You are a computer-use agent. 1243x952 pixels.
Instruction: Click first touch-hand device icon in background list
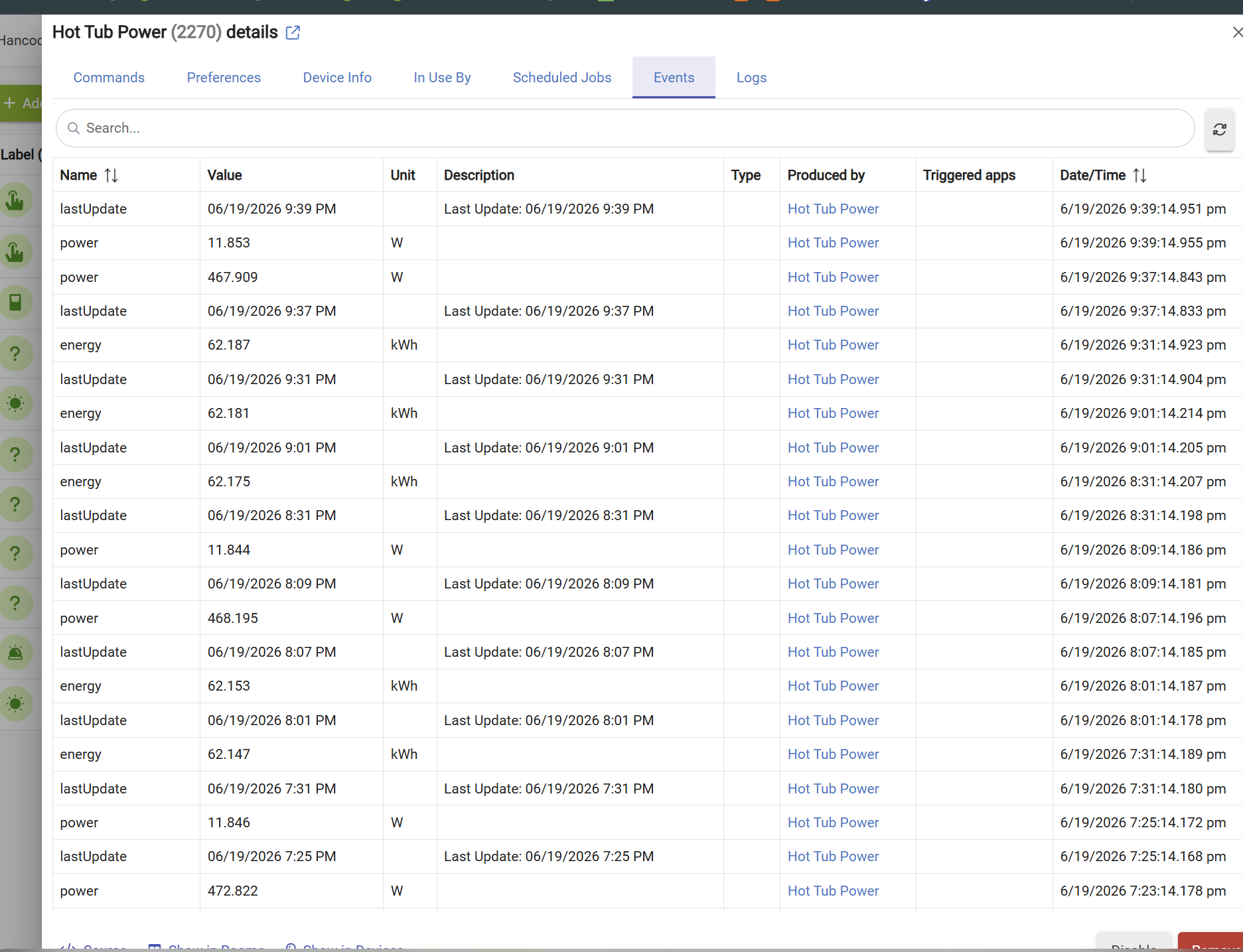(15, 200)
